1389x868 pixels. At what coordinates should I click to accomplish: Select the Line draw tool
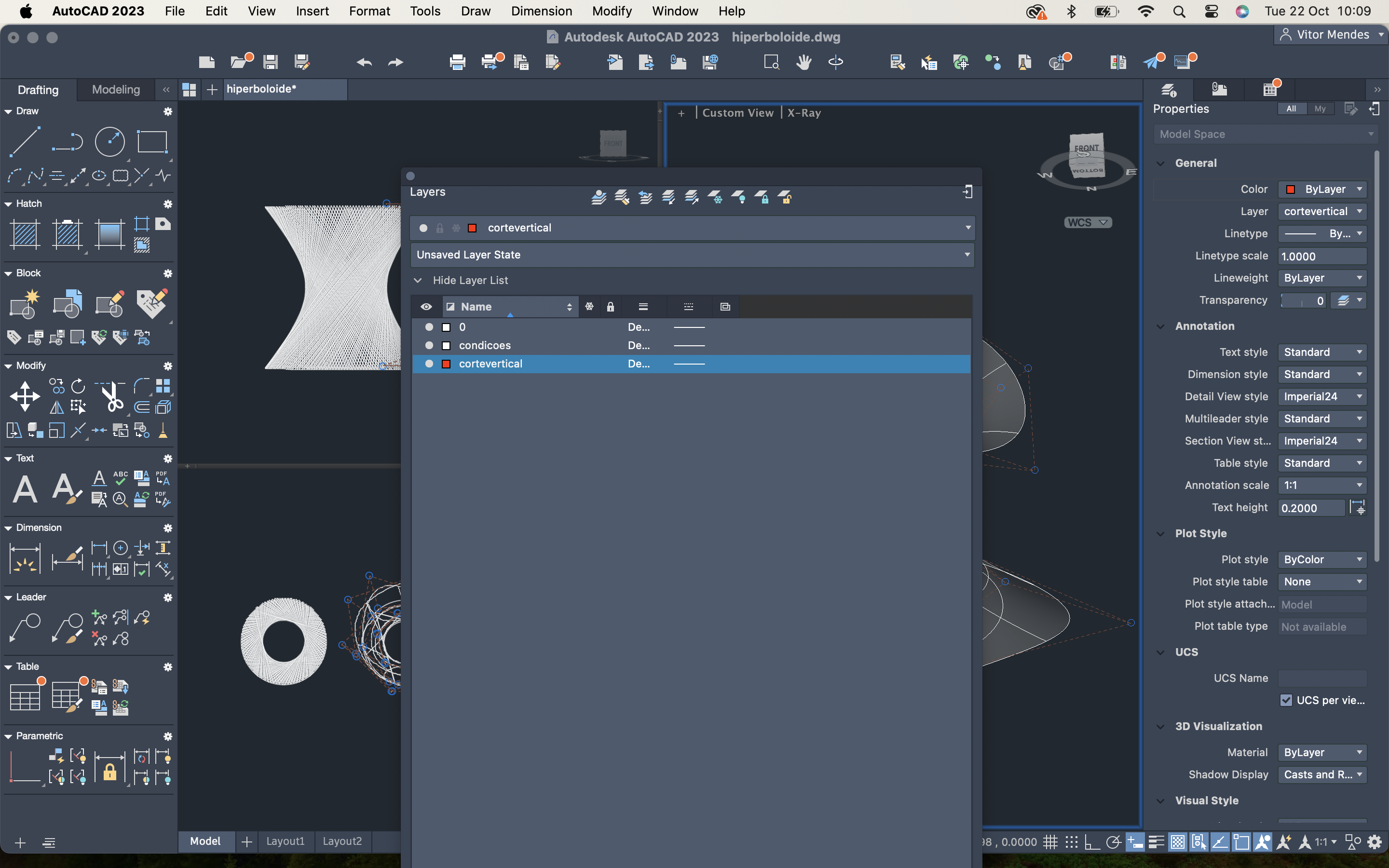(25, 142)
